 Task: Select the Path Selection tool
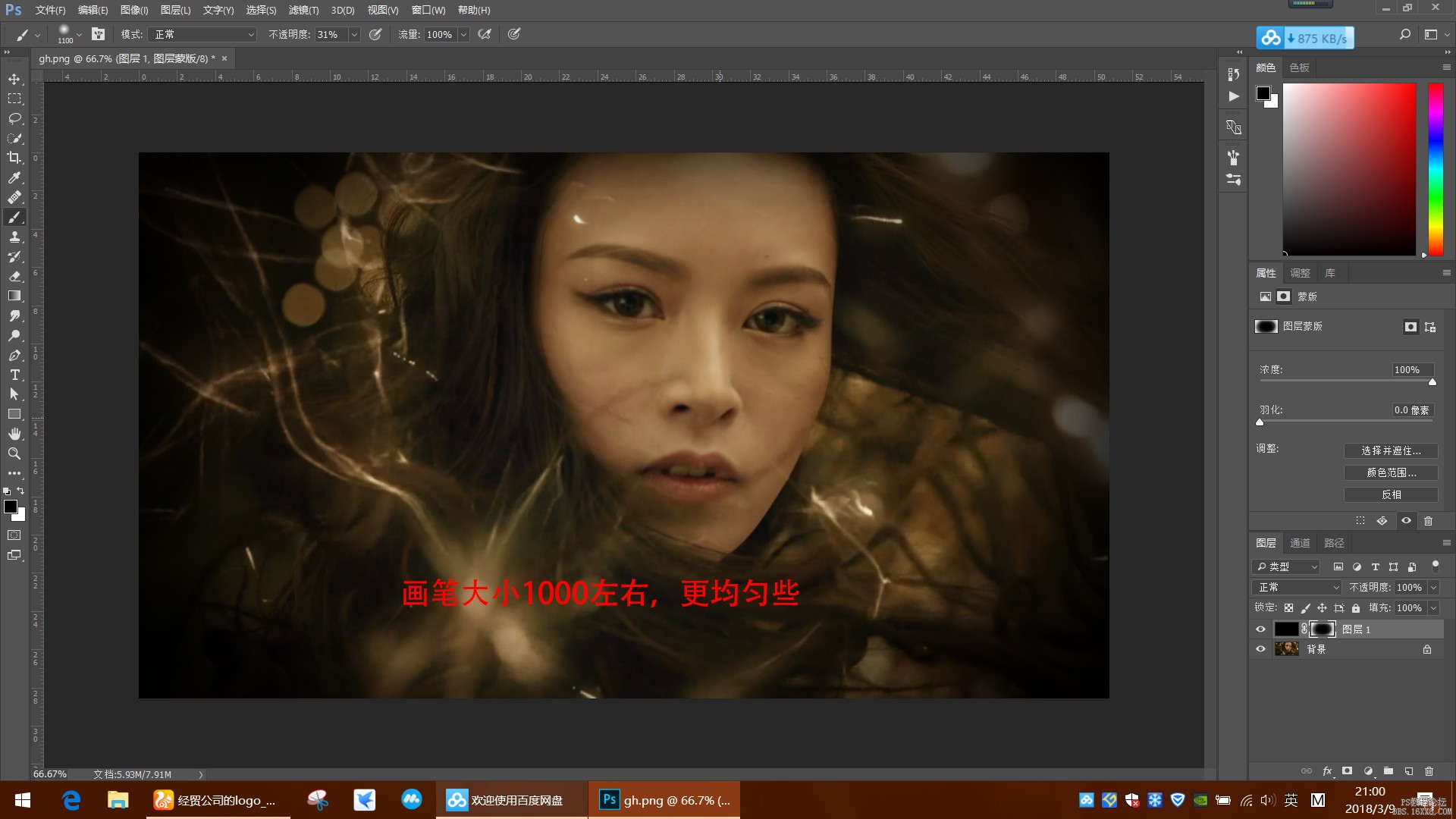(x=14, y=394)
